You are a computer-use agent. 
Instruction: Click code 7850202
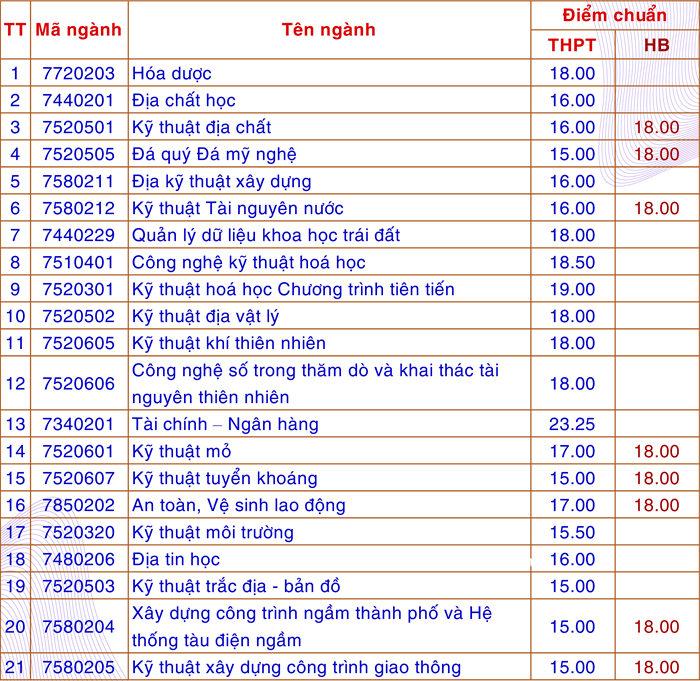click(79, 506)
